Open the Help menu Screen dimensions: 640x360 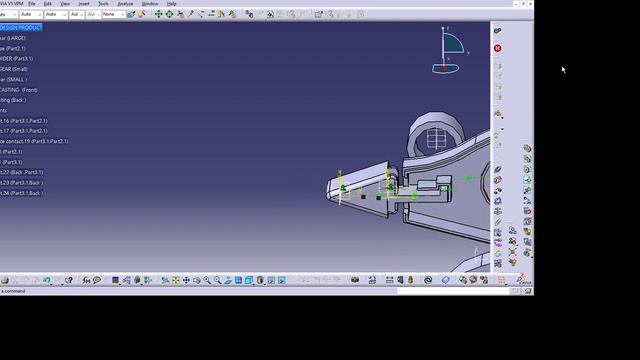click(x=171, y=4)
